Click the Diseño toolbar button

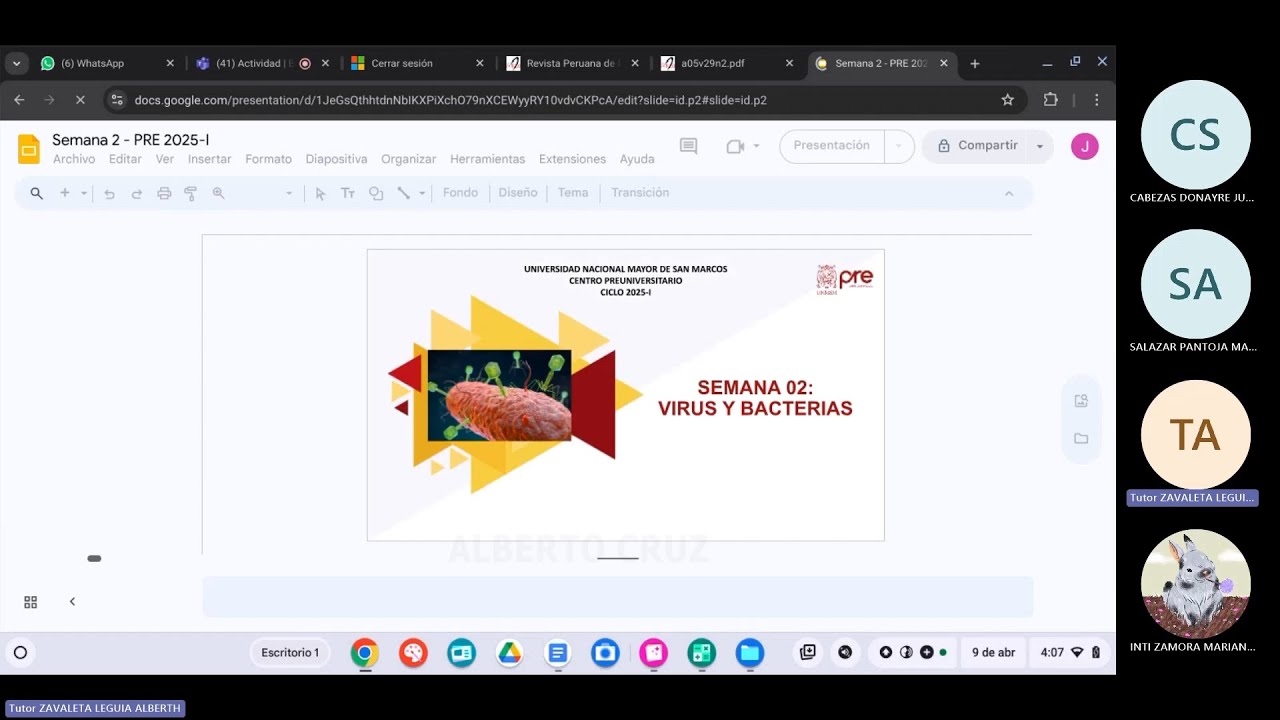(x=518, y=193)
